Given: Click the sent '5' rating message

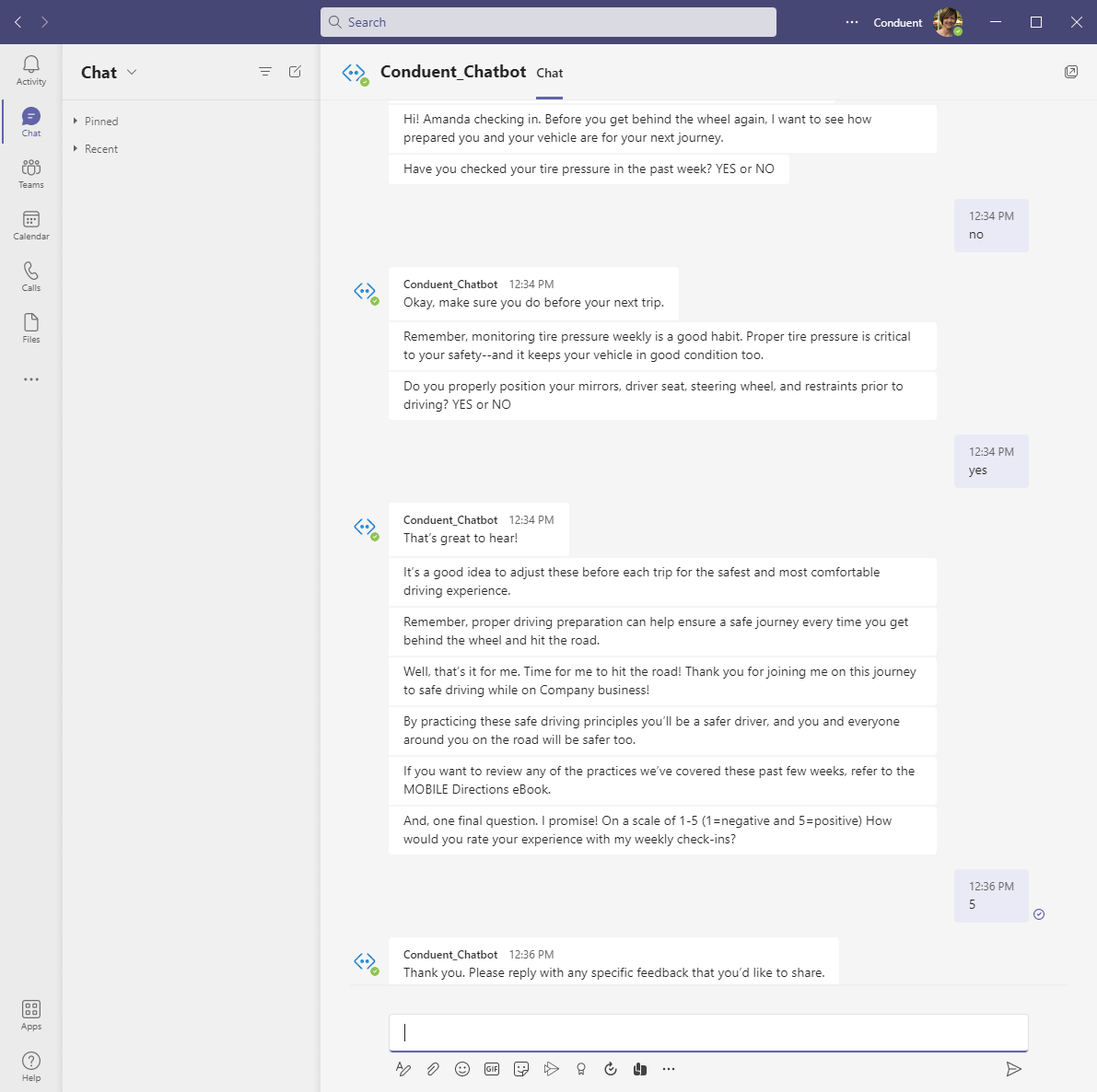Looking at the screenshot, I should click(991, 896).
